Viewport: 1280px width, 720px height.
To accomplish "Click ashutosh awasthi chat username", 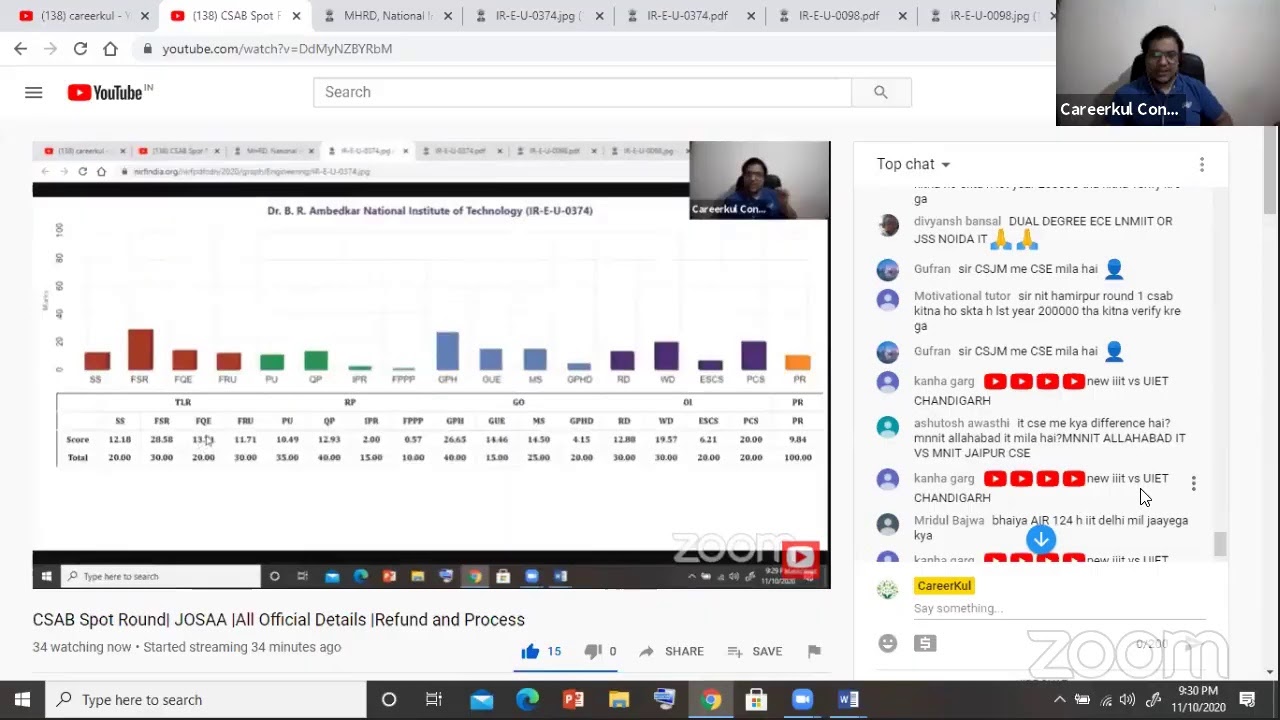I will pyautogui.click(x=961, y=423).
